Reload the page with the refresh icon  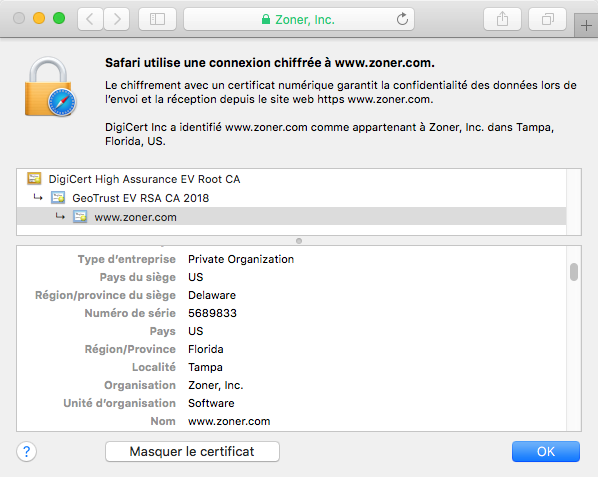point(402,19)
